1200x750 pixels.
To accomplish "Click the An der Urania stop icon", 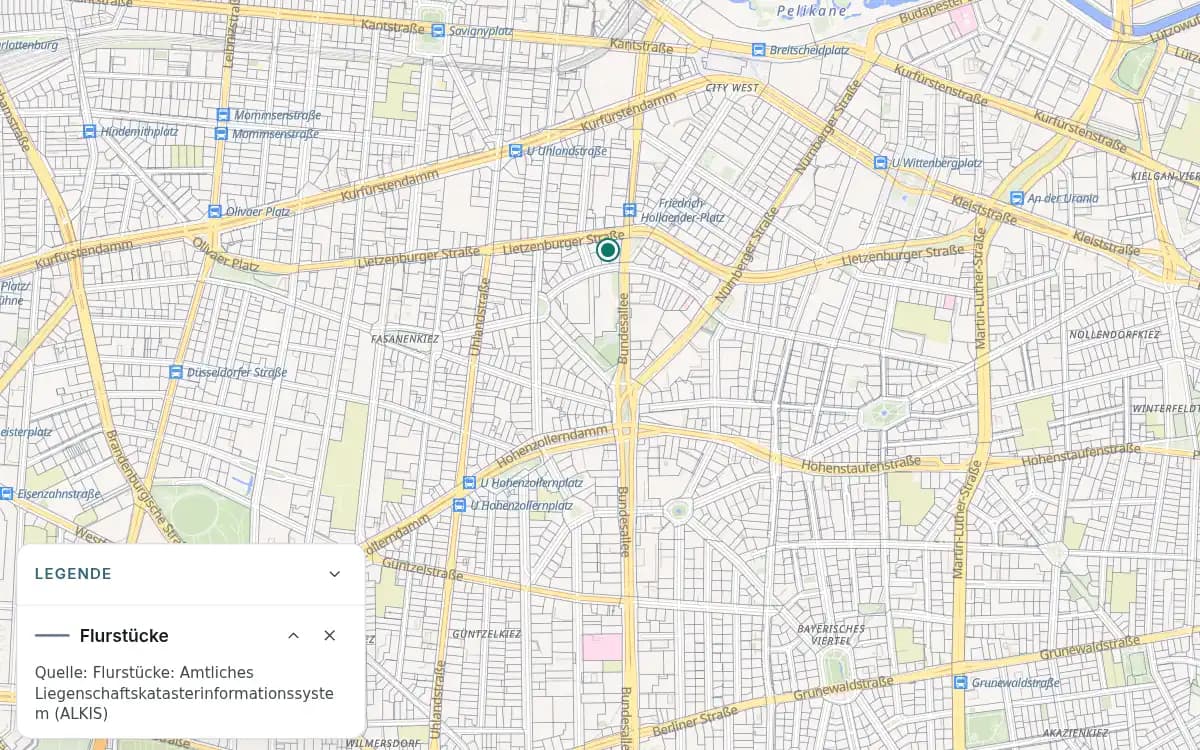I will [x=1017, y=198].
